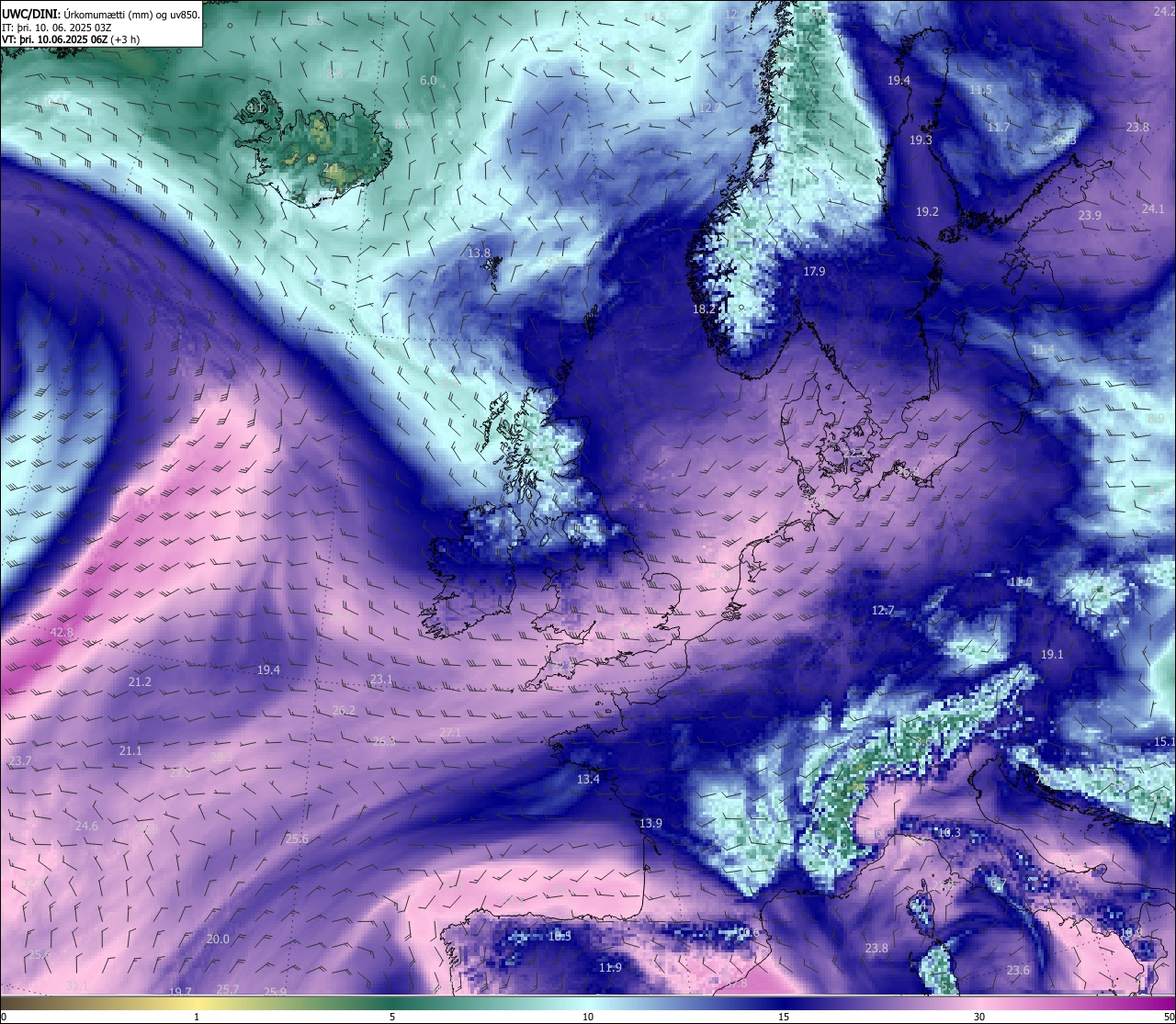Viewport: 1176px width, 1024px height.
Task: Click the 19.4 value over the Atlantic
Action: point(268,670)
